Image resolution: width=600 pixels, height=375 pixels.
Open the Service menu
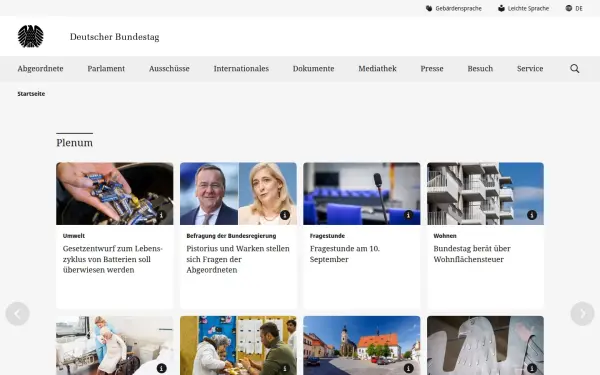coord(530,68)
